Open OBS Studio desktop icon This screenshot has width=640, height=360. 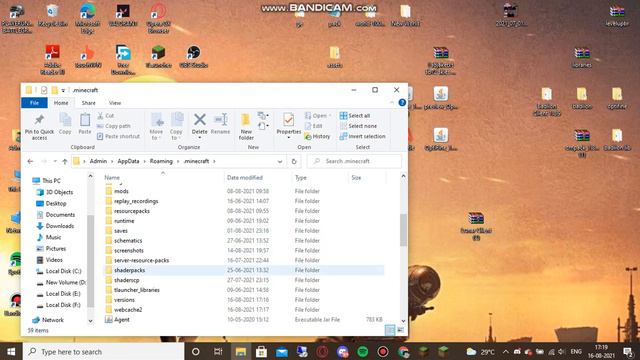click(x=193, y=57)
